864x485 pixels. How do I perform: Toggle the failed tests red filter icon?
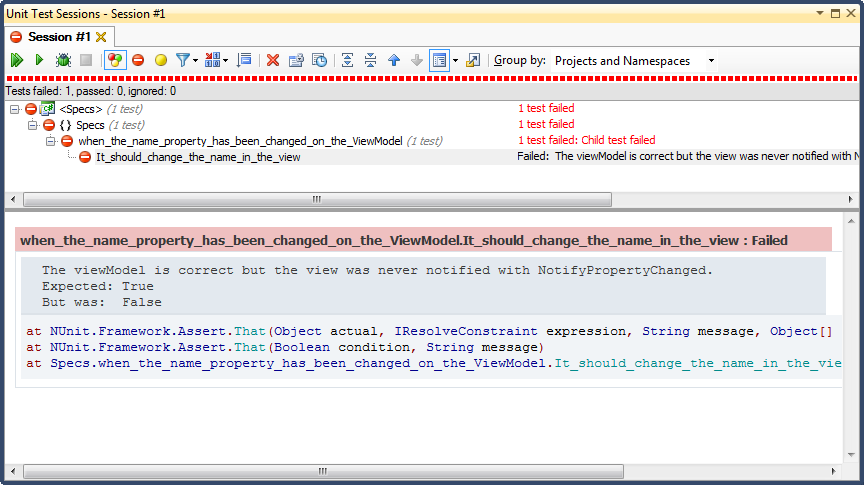click(x=138, y=60)
